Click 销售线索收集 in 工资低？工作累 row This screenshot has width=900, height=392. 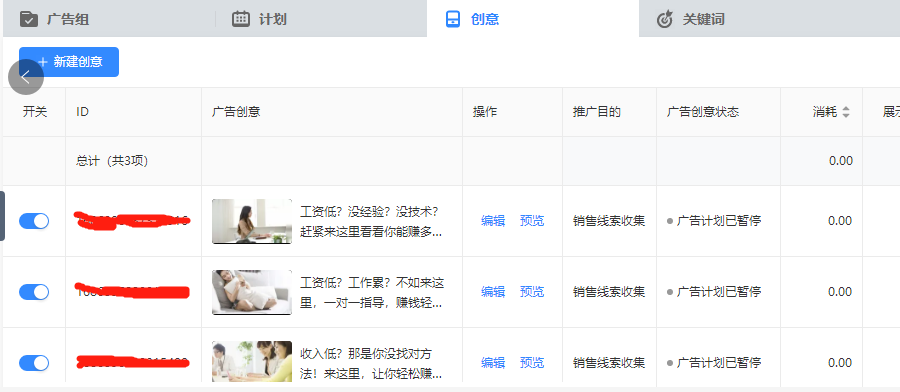(x=609, y=292)
